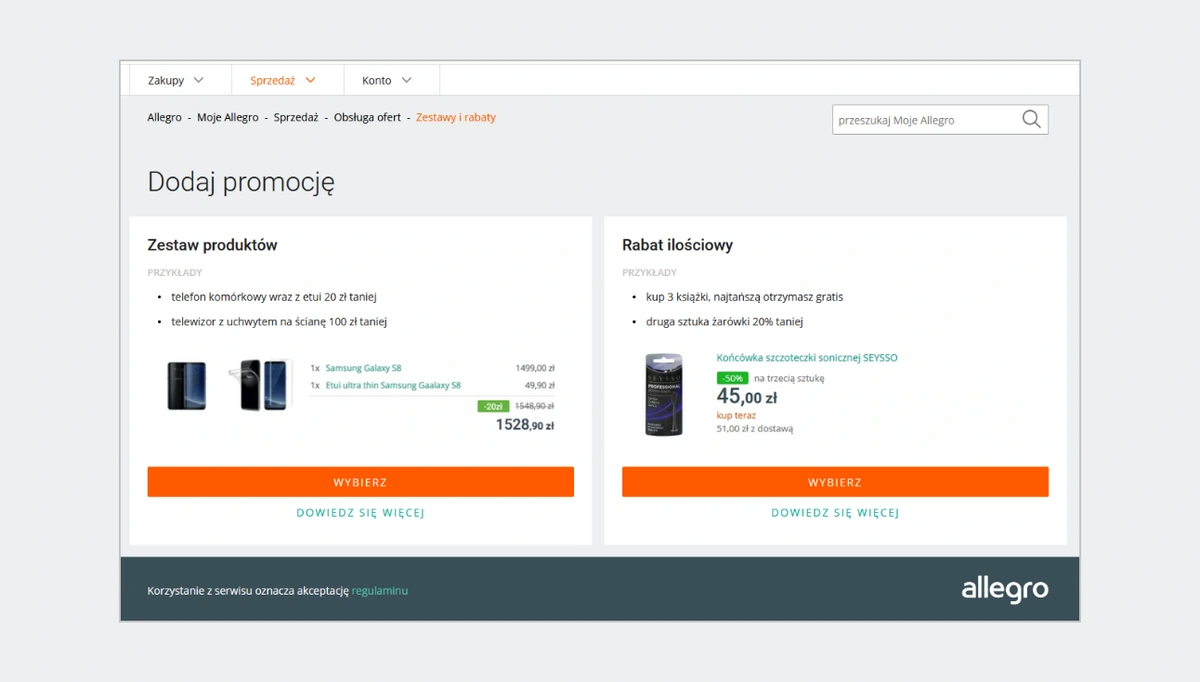
Task: Open Etui ultra thin Samsung Gaalaxy S8 link
Action: 393,385
